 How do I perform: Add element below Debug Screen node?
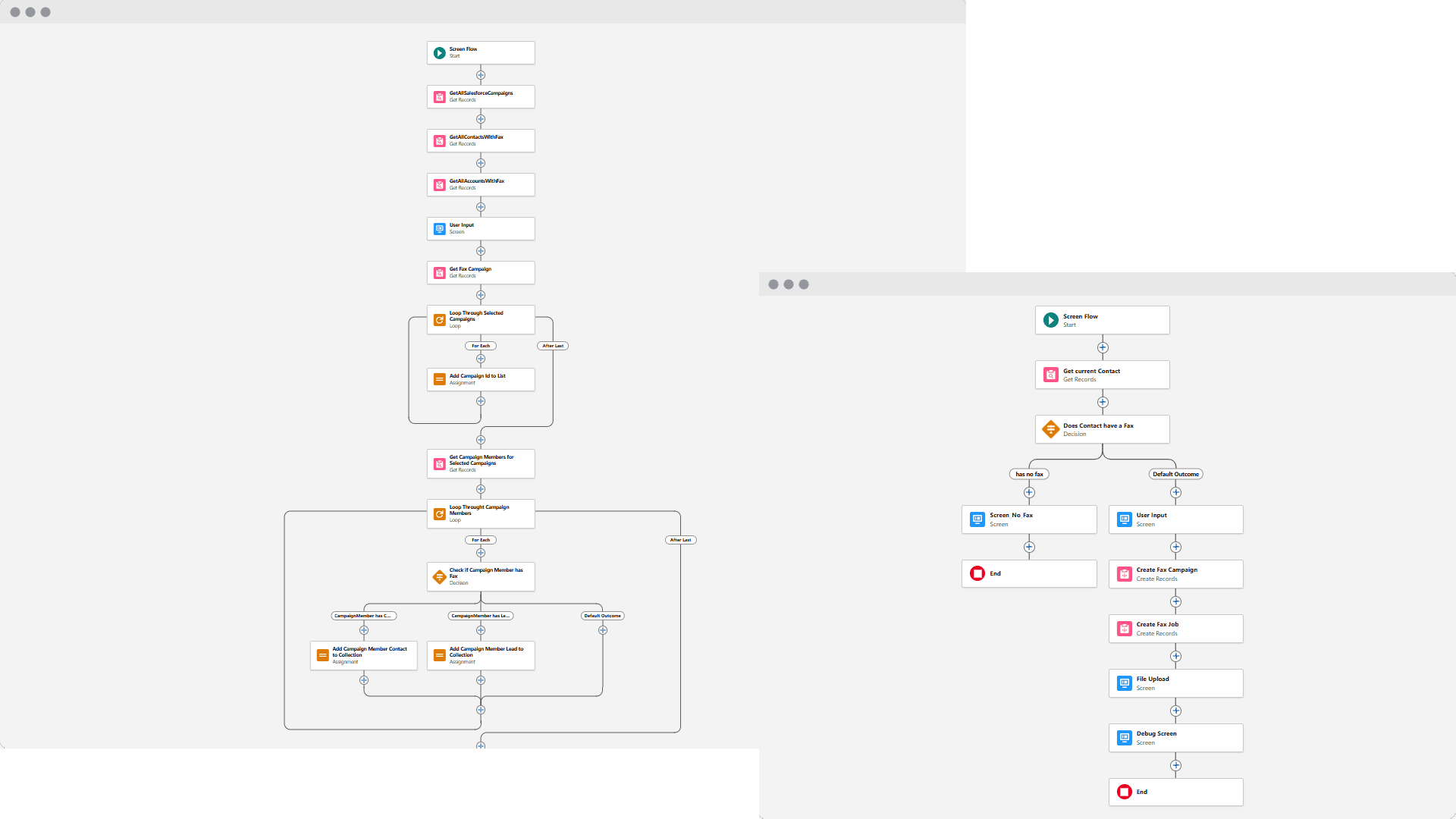1175,765
